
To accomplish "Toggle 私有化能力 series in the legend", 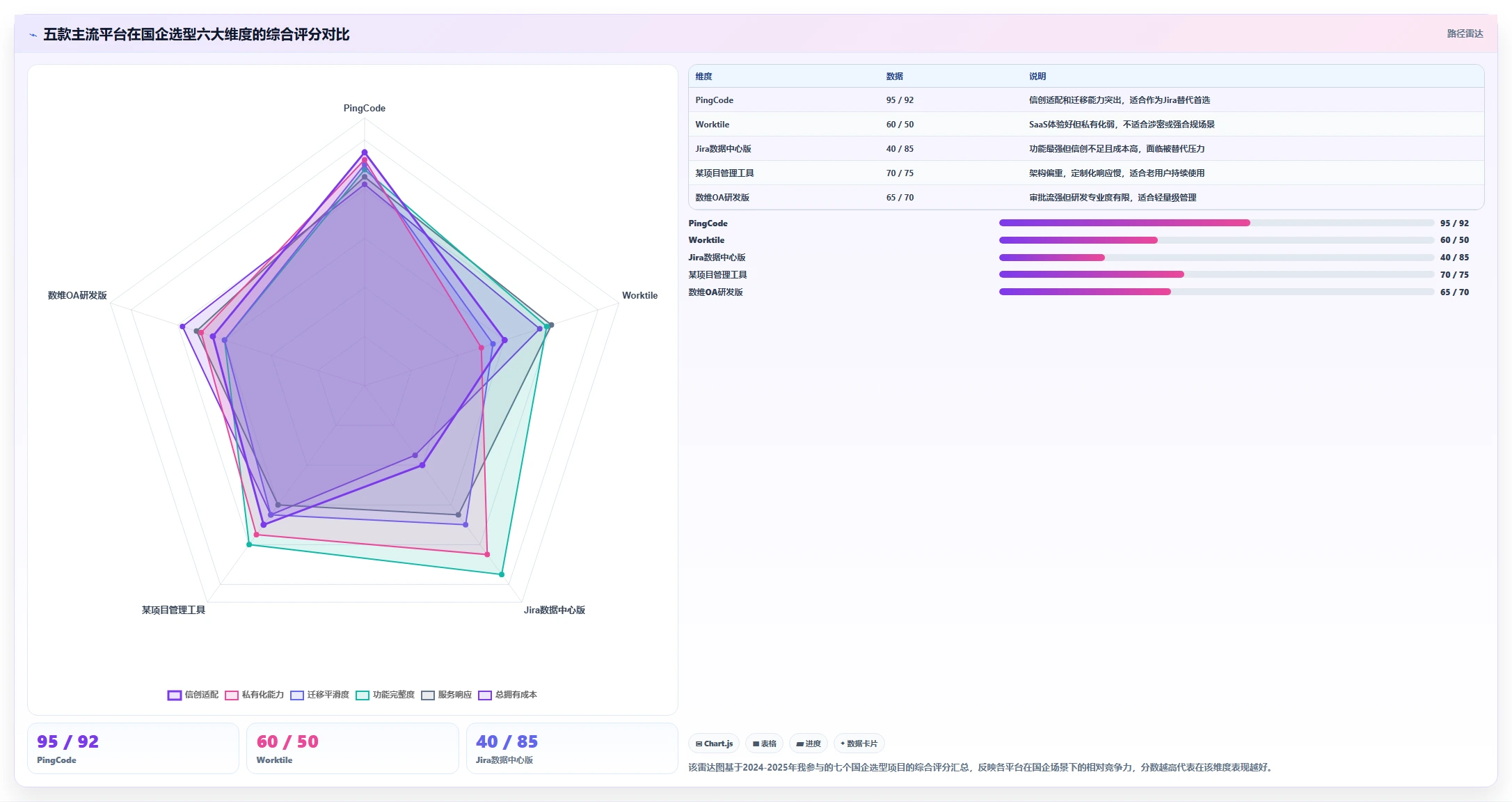I will pos(255,695).
